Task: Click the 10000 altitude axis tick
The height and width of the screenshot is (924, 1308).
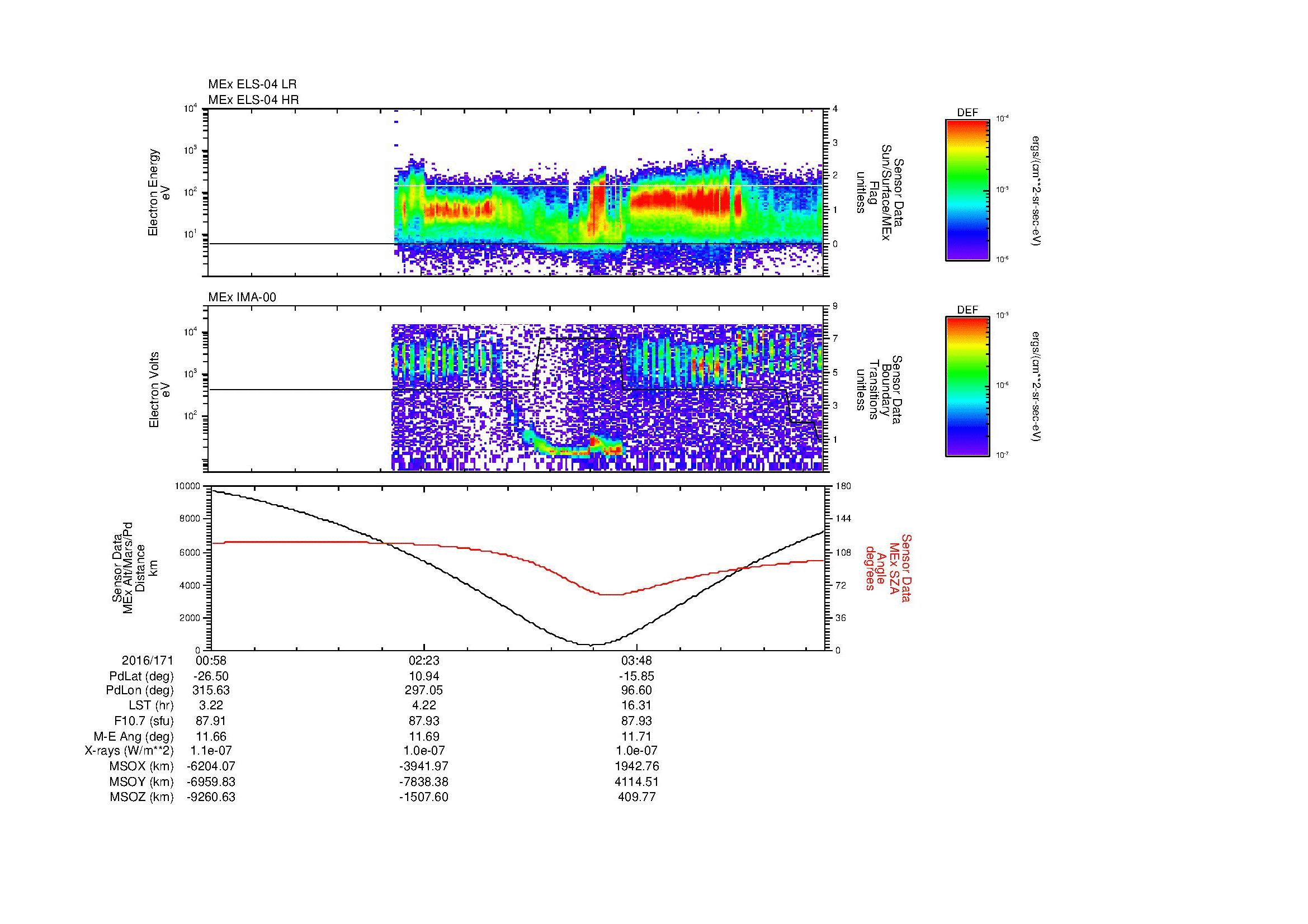Action: pos(187,486)
